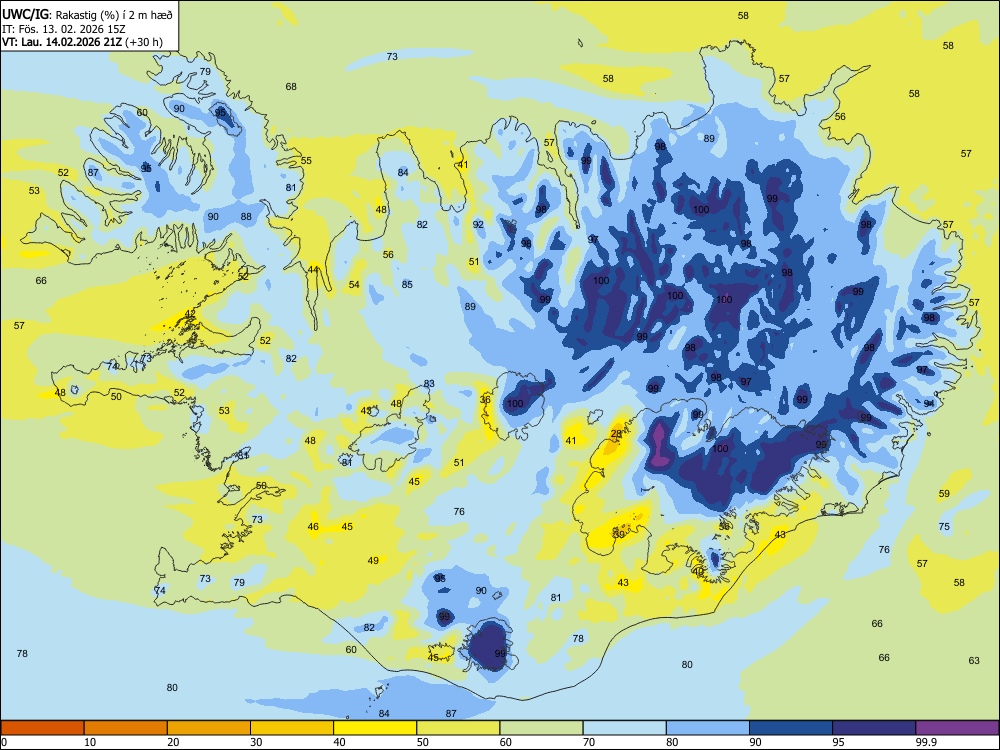
Task: Click the "30" legend scale label
Action: pos(256,742)
